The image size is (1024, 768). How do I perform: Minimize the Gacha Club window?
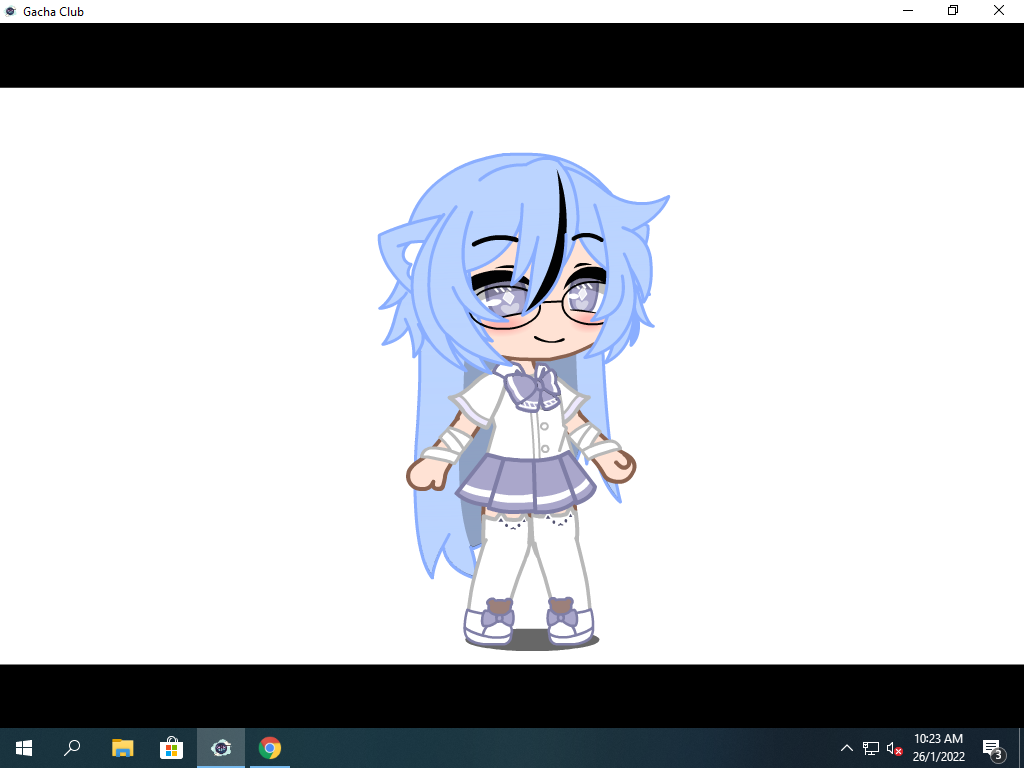click(908, 10)
